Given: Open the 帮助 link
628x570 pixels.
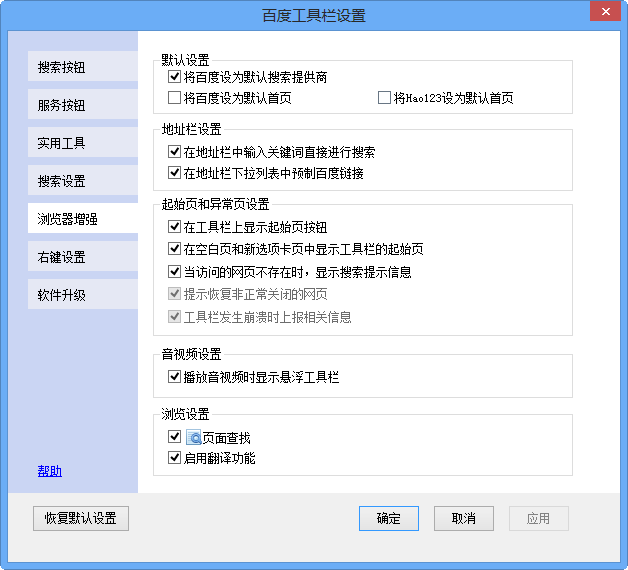Looking at the screenshot, I should tap(50, 471).
